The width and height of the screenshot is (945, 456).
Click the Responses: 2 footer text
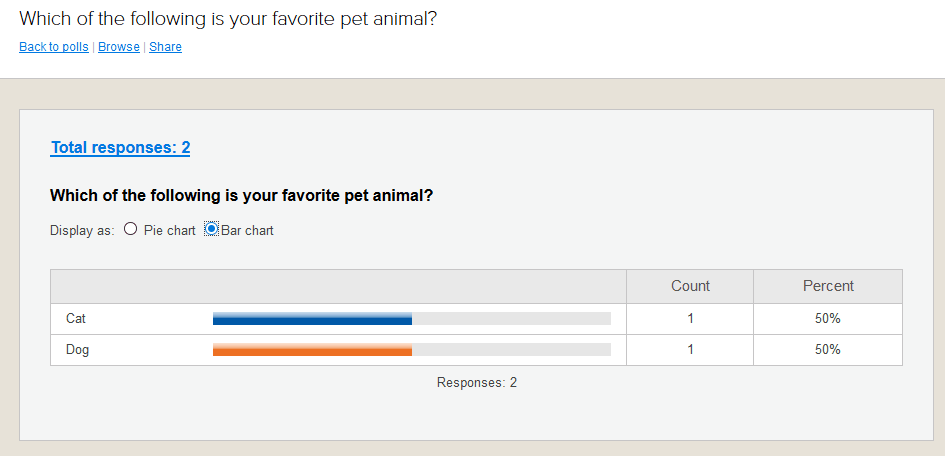tap(477, 383)
